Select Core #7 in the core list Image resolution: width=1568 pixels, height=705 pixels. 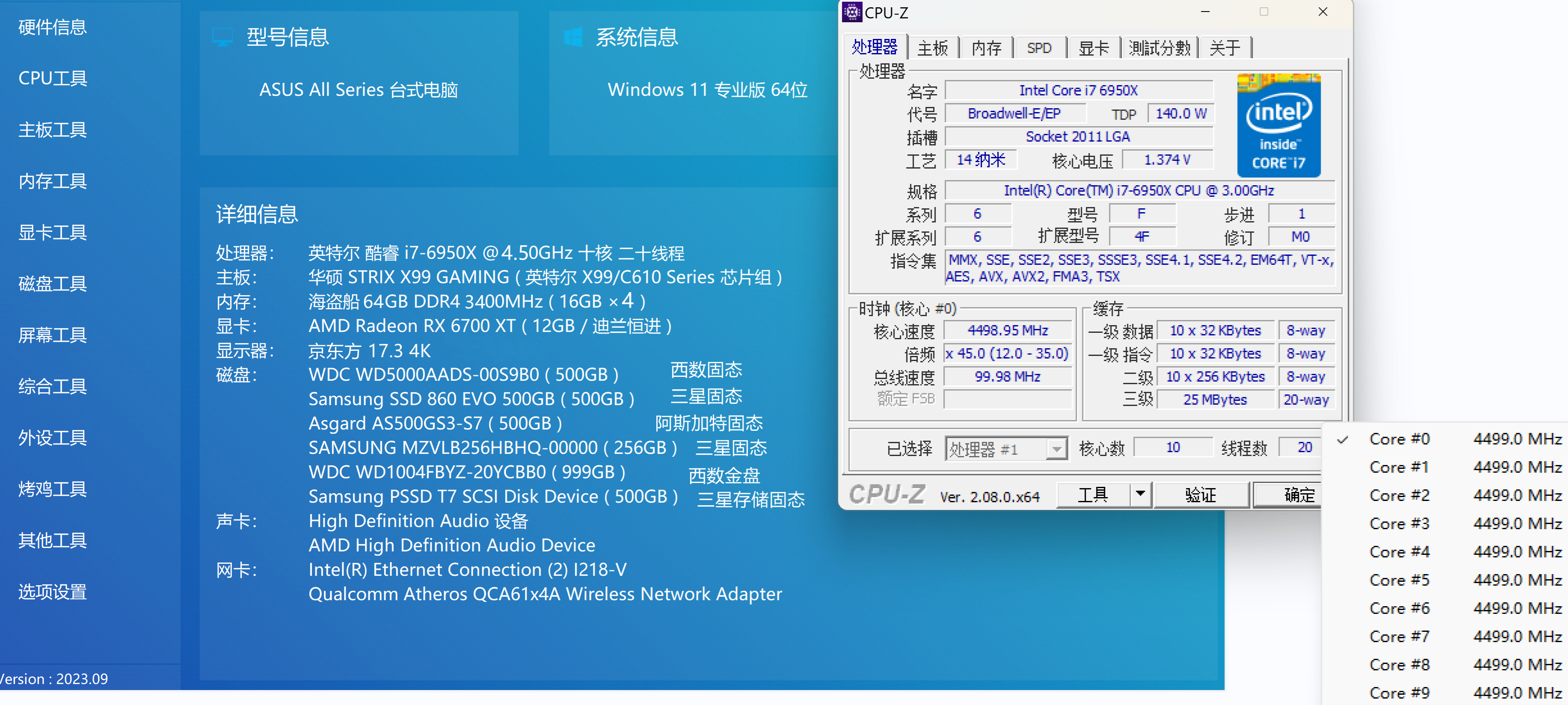pyautogui.click(x=1446, y=636)
